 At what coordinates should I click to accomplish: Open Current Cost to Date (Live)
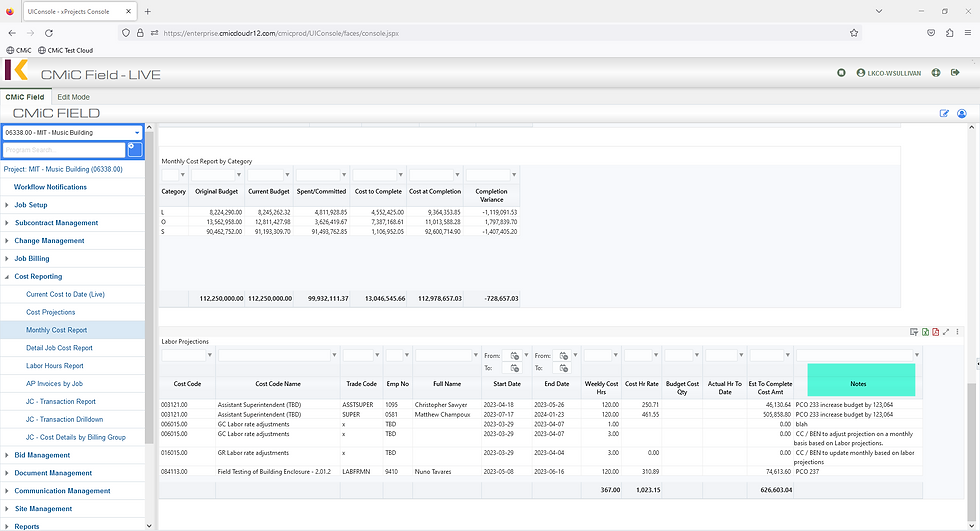tap(66, 294)
